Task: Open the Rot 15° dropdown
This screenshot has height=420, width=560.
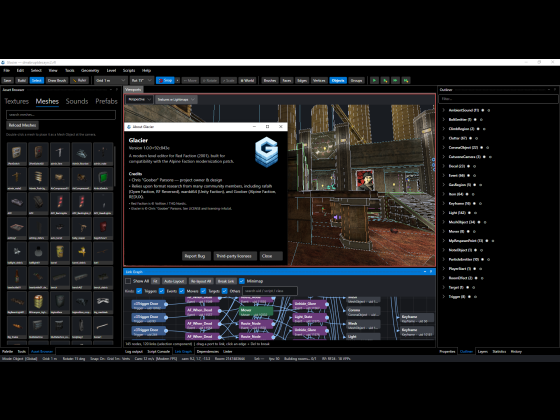Action: coord(142,80)
